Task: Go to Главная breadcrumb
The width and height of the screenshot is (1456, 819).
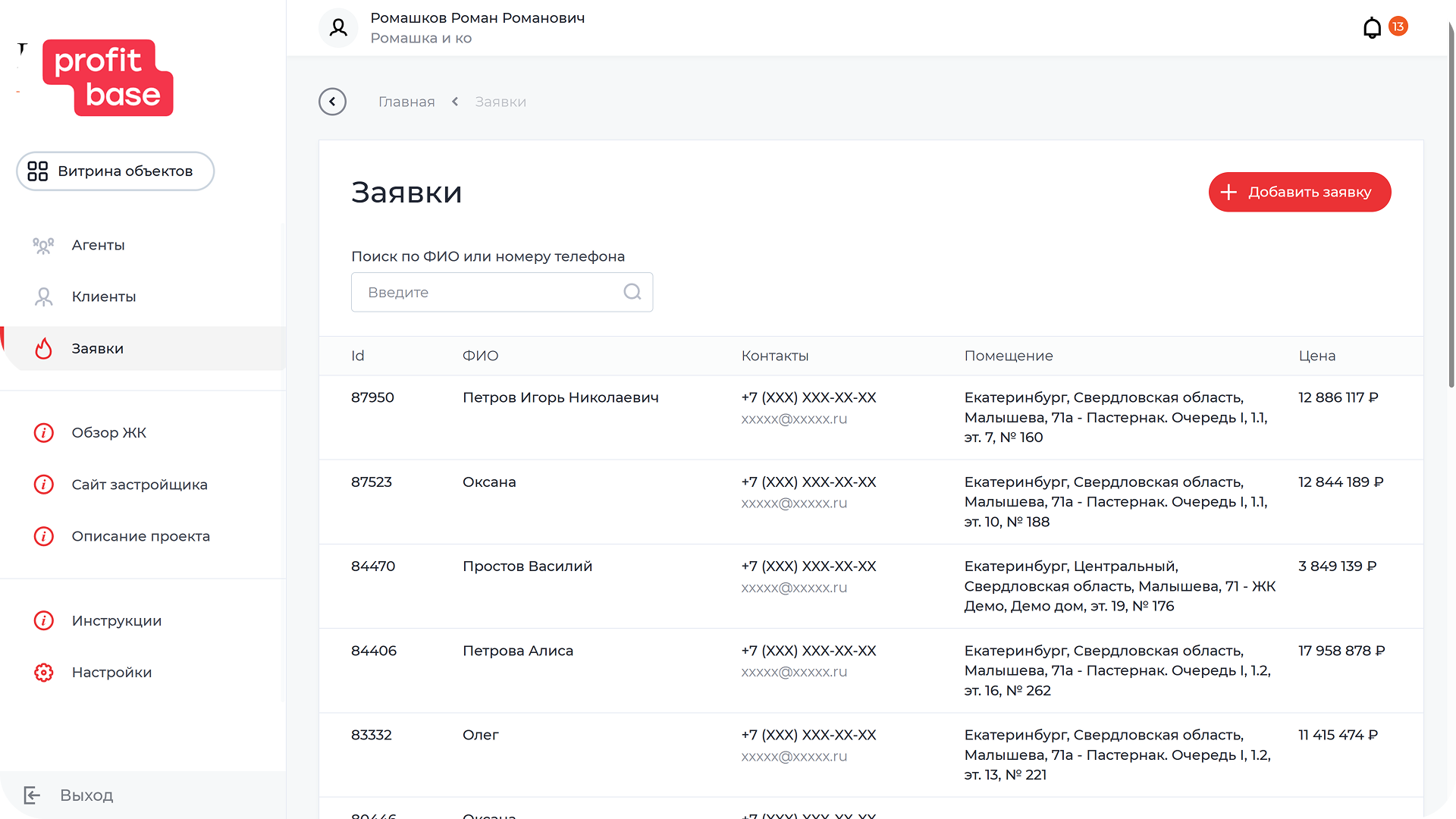Action: 406,102
